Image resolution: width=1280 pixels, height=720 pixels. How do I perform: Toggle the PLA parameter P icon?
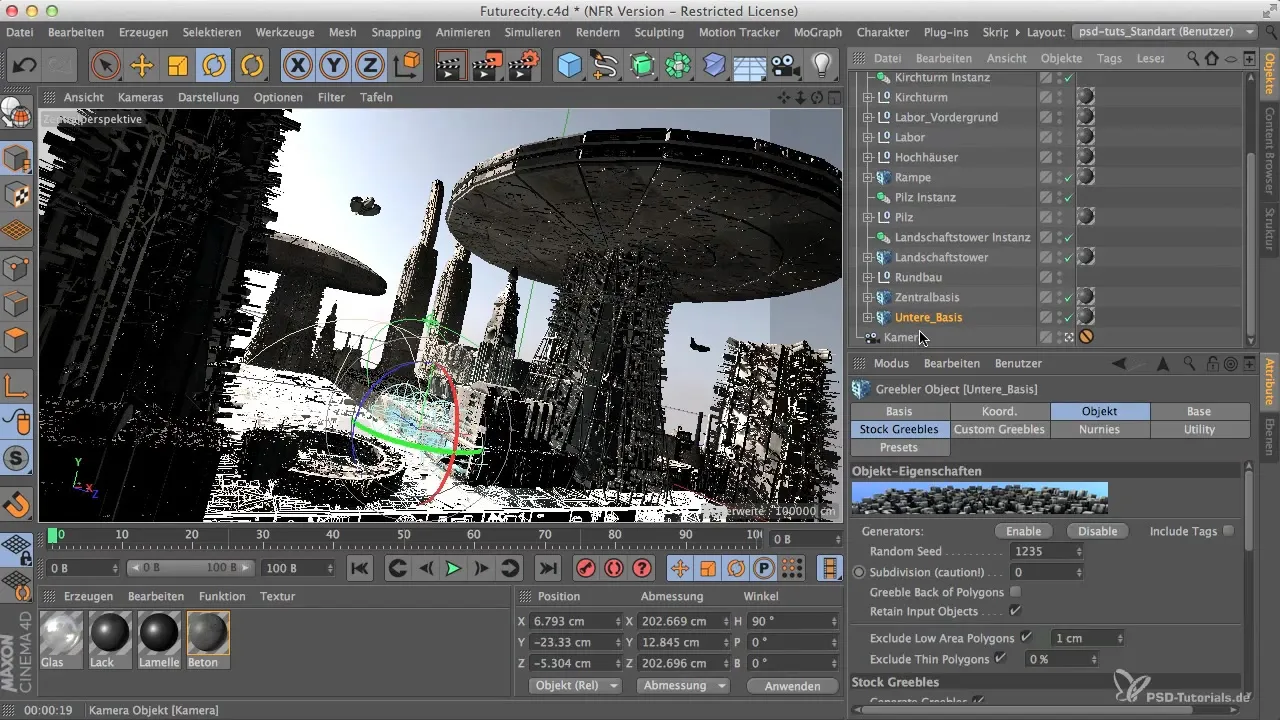click(x=764, y=568)
